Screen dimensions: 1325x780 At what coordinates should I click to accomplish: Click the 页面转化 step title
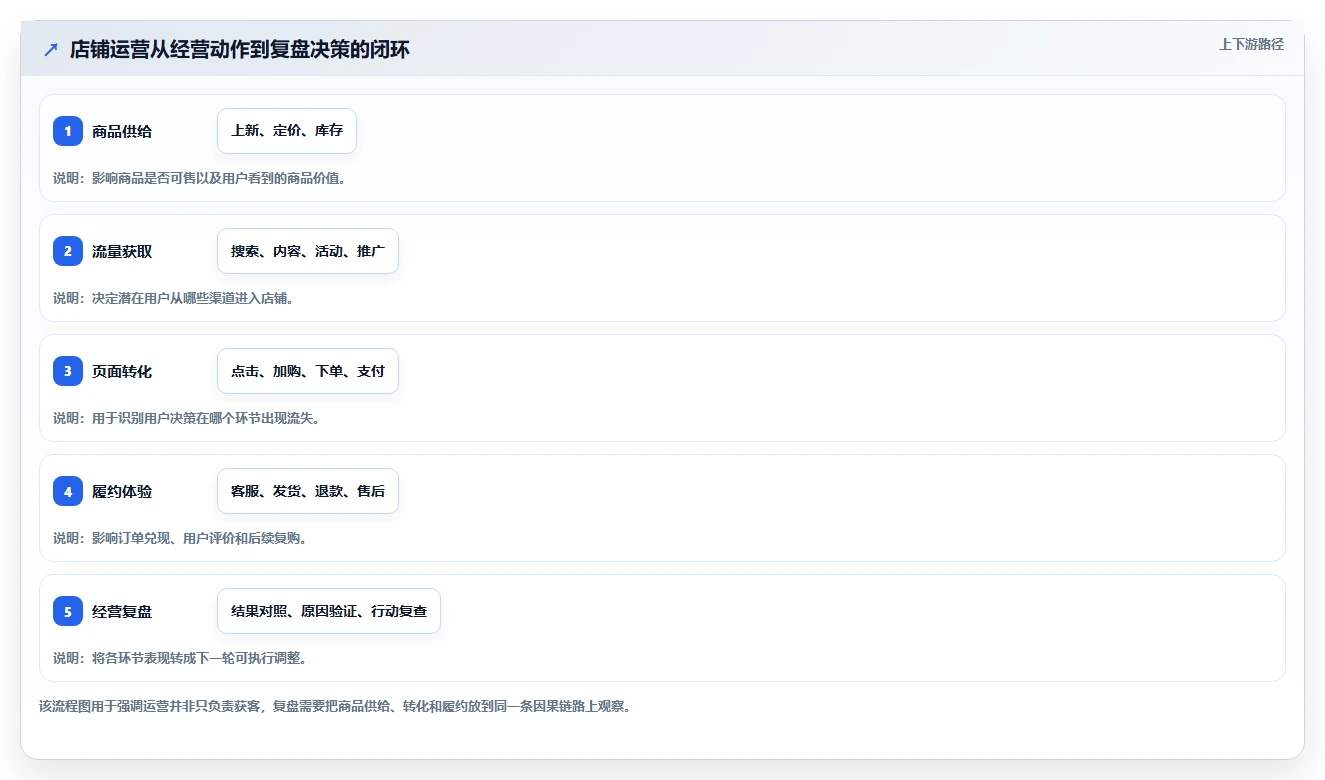pos(122,371)
